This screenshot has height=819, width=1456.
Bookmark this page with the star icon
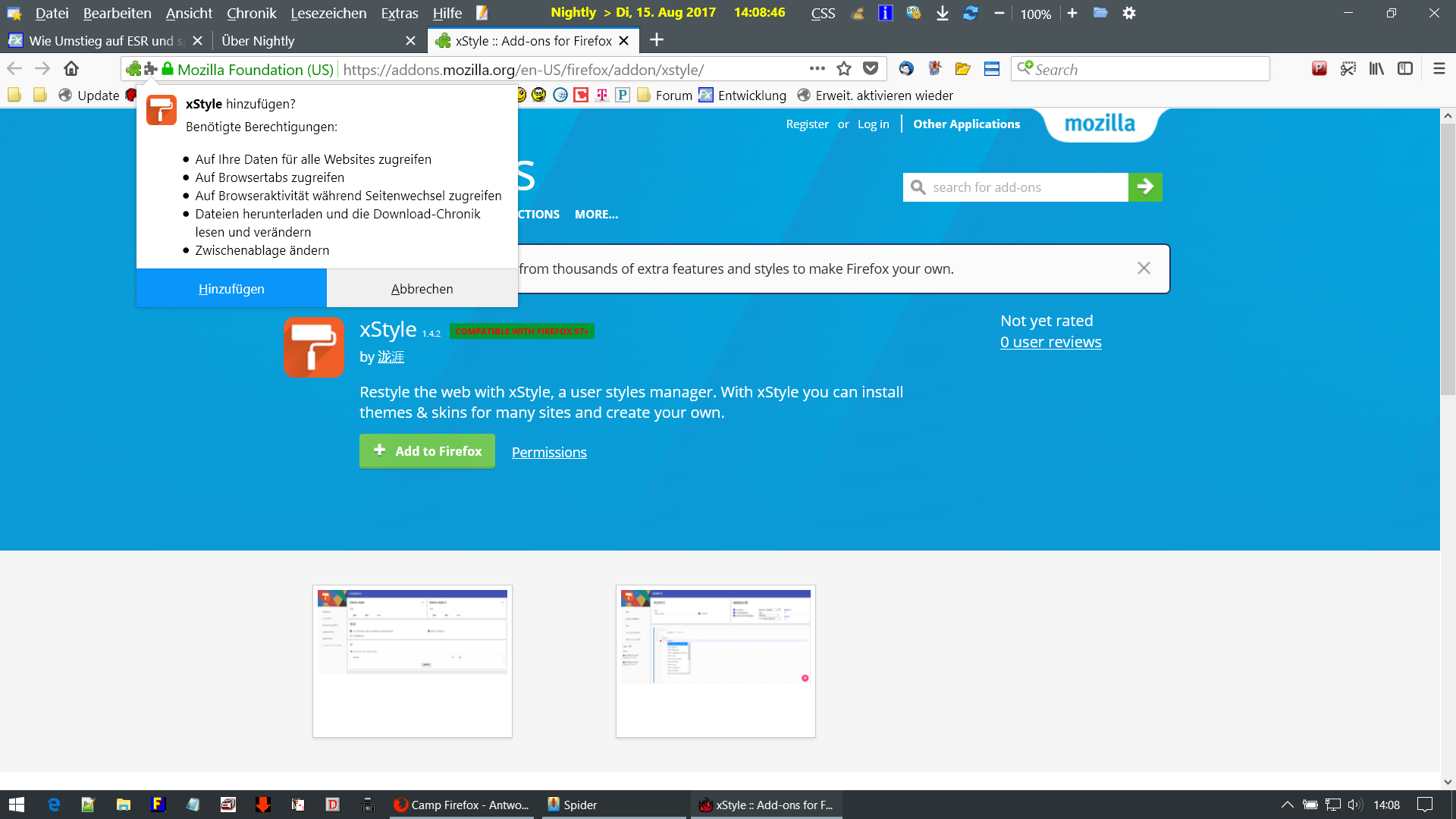coord(844,69)
